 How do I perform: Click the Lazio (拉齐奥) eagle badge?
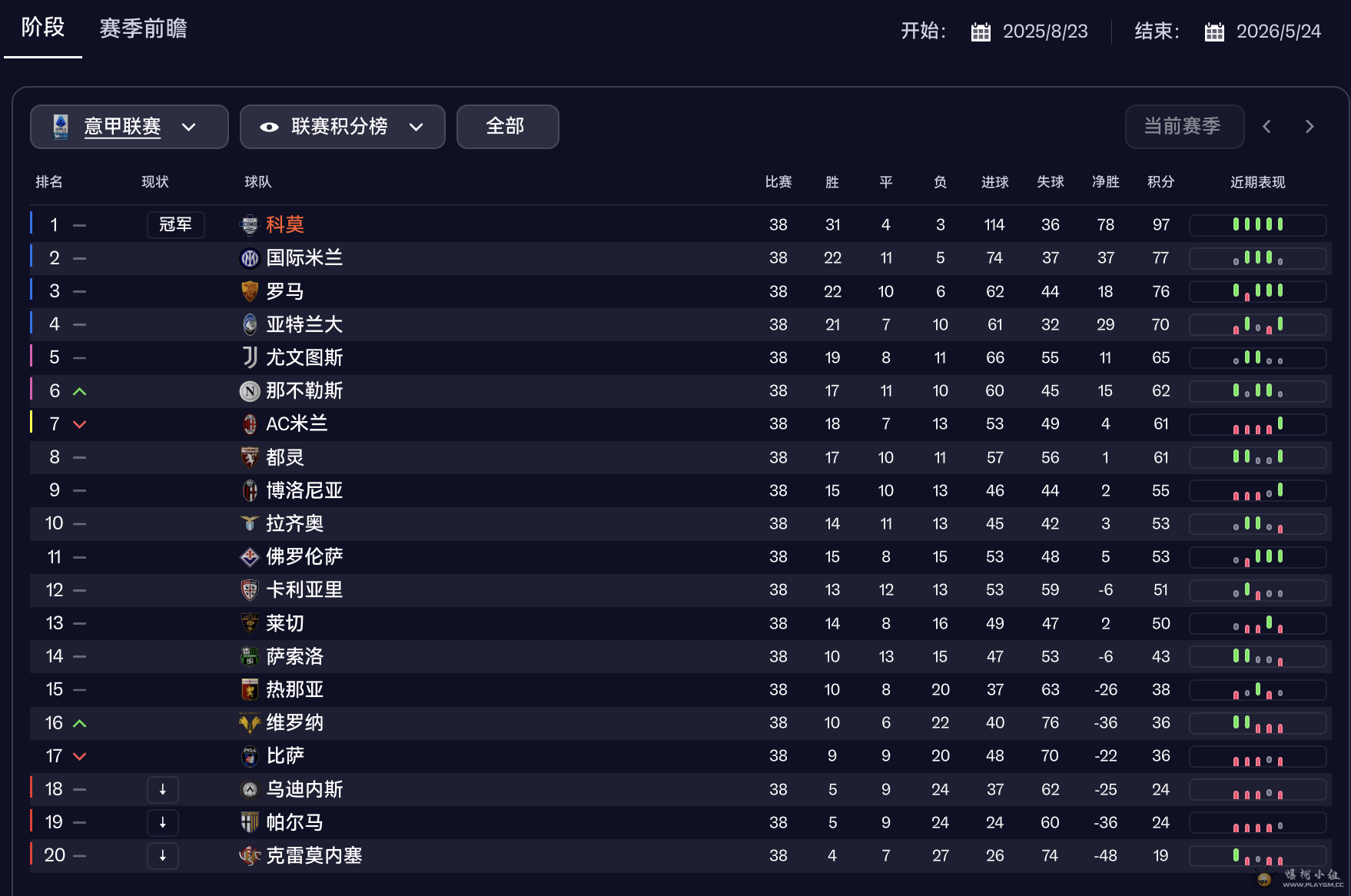pos(250,523)
